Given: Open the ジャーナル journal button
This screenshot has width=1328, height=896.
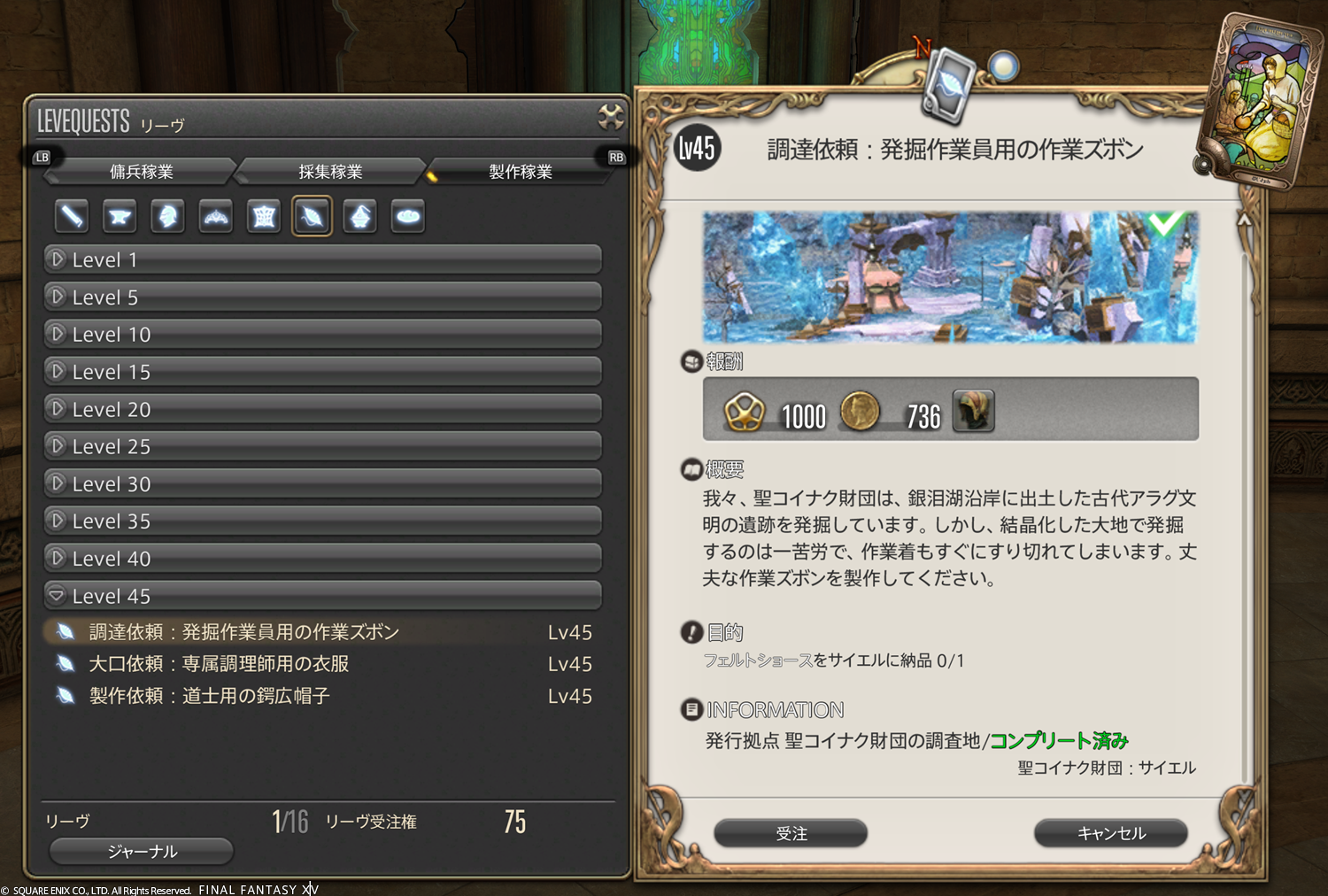Looking at the screenshot, I should [x=142, y=851].
